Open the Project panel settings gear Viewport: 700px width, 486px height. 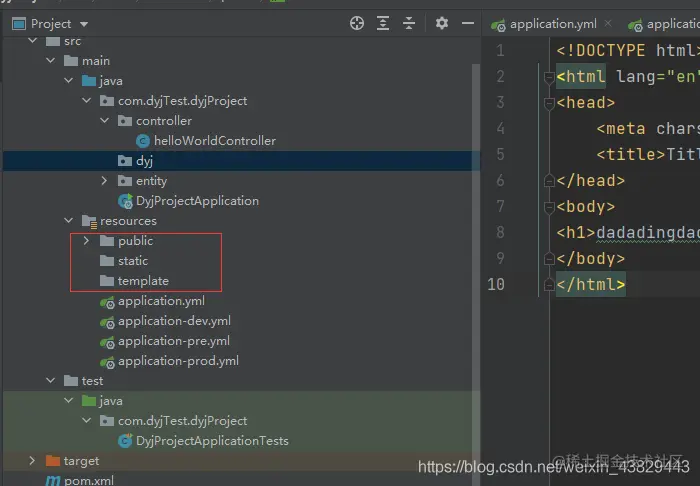tap(442, 23)
